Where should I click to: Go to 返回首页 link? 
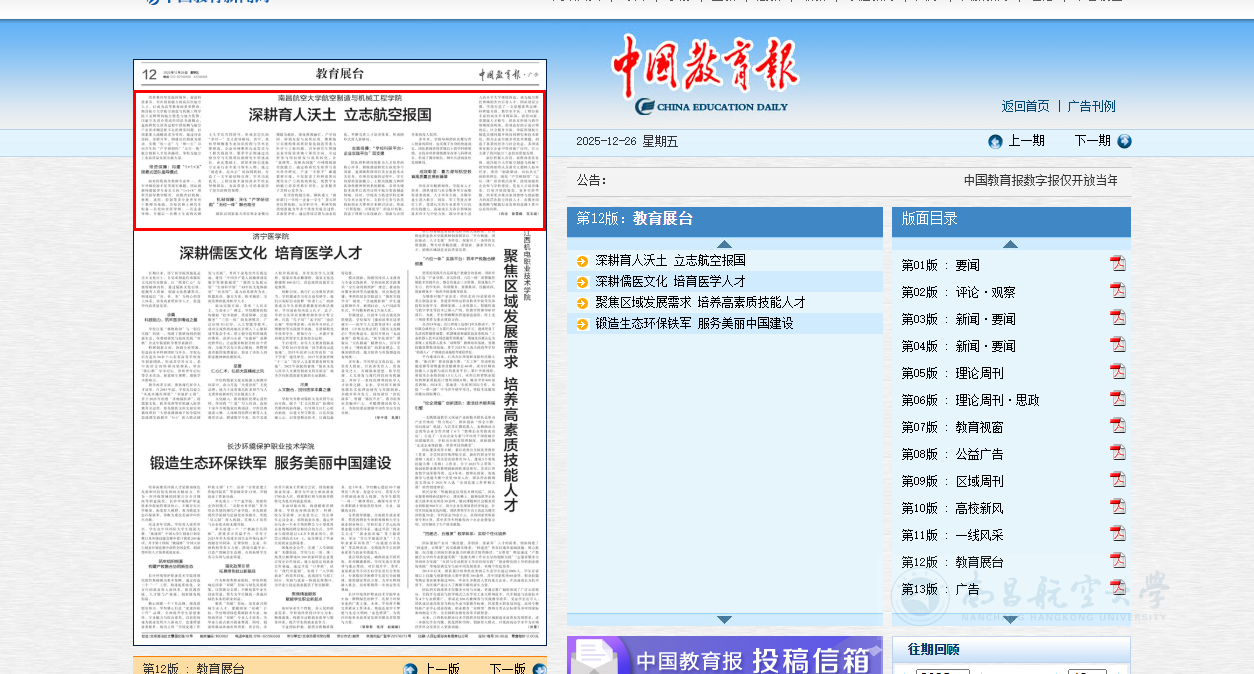[x=1025, y=106]
